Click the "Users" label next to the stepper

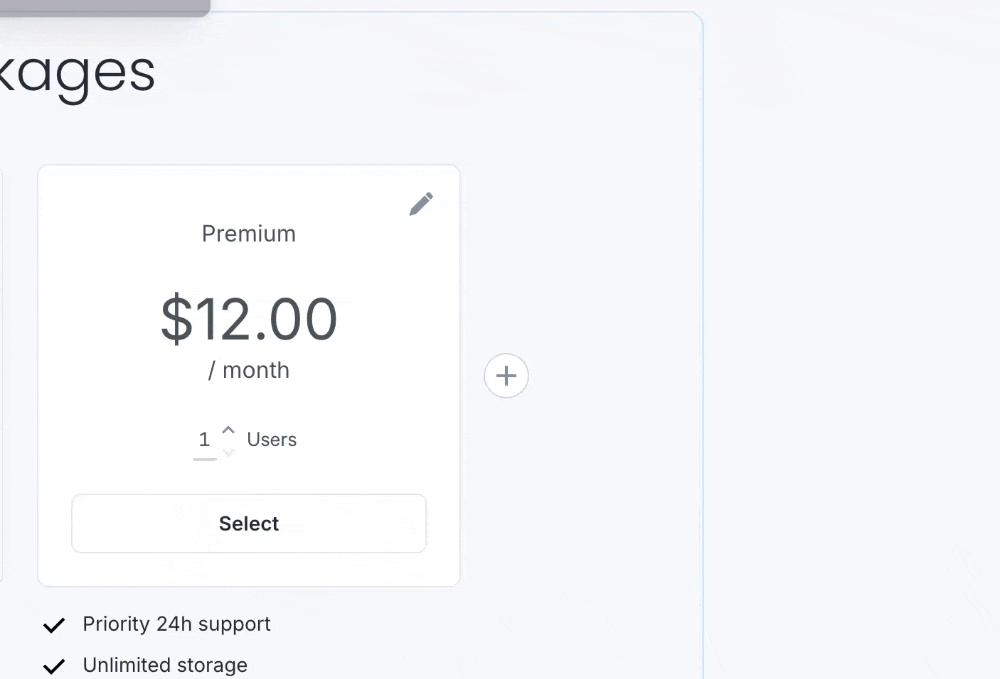pos(272,440)
